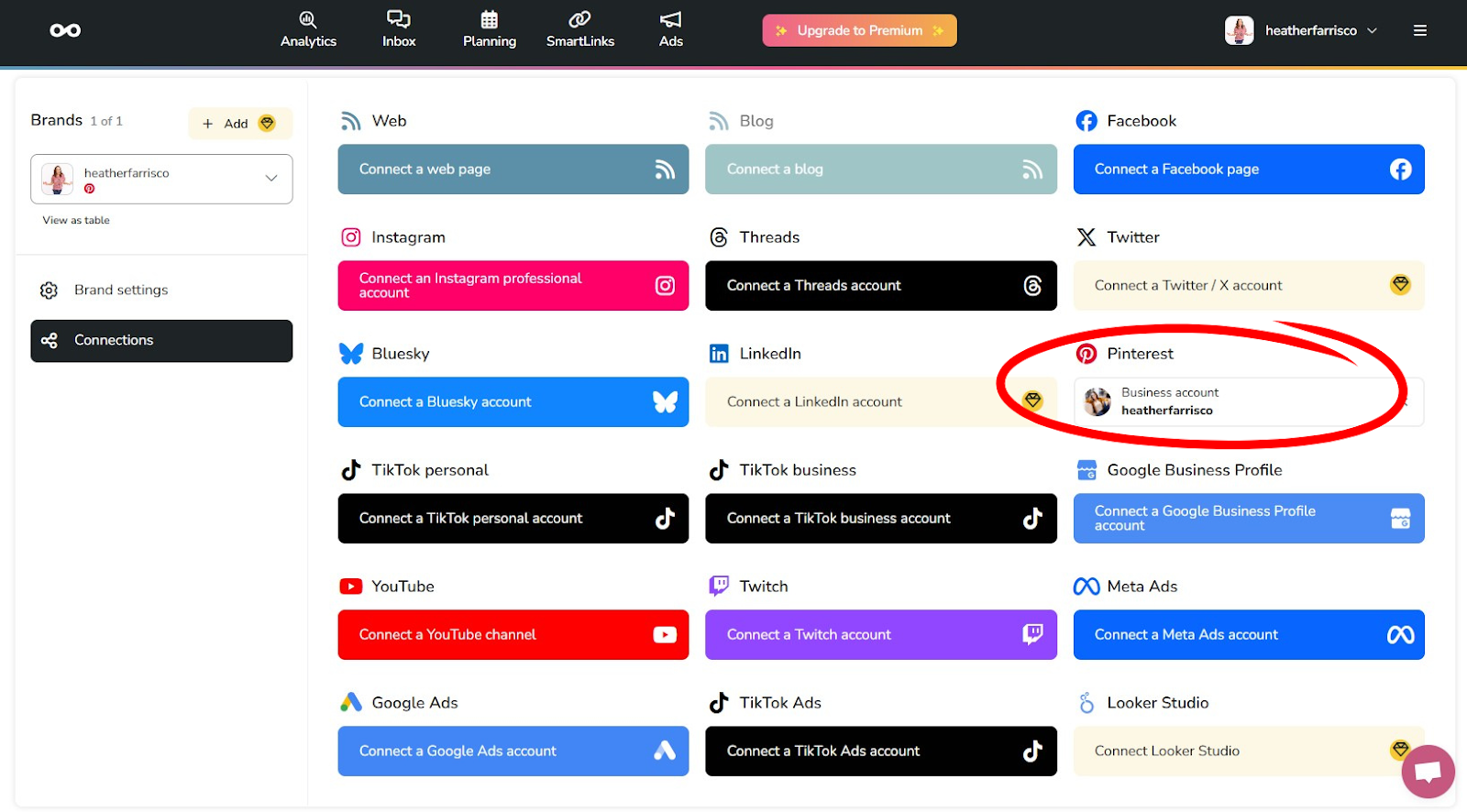This screenshot has width=1467, height=812.
Task: Click the Meta Ads logo heading icon
Action: [x=1086, y=587]
